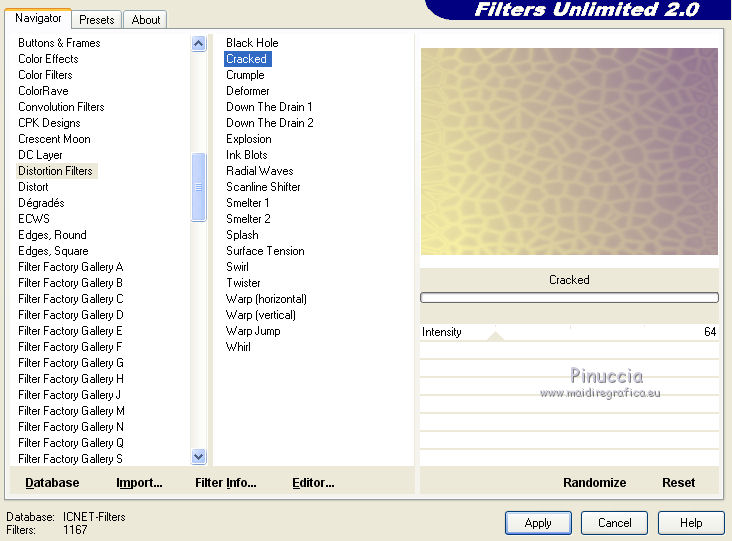732x541 pixels.
Task: Choose the Smelter 2 filter
Action: (248, 218)
